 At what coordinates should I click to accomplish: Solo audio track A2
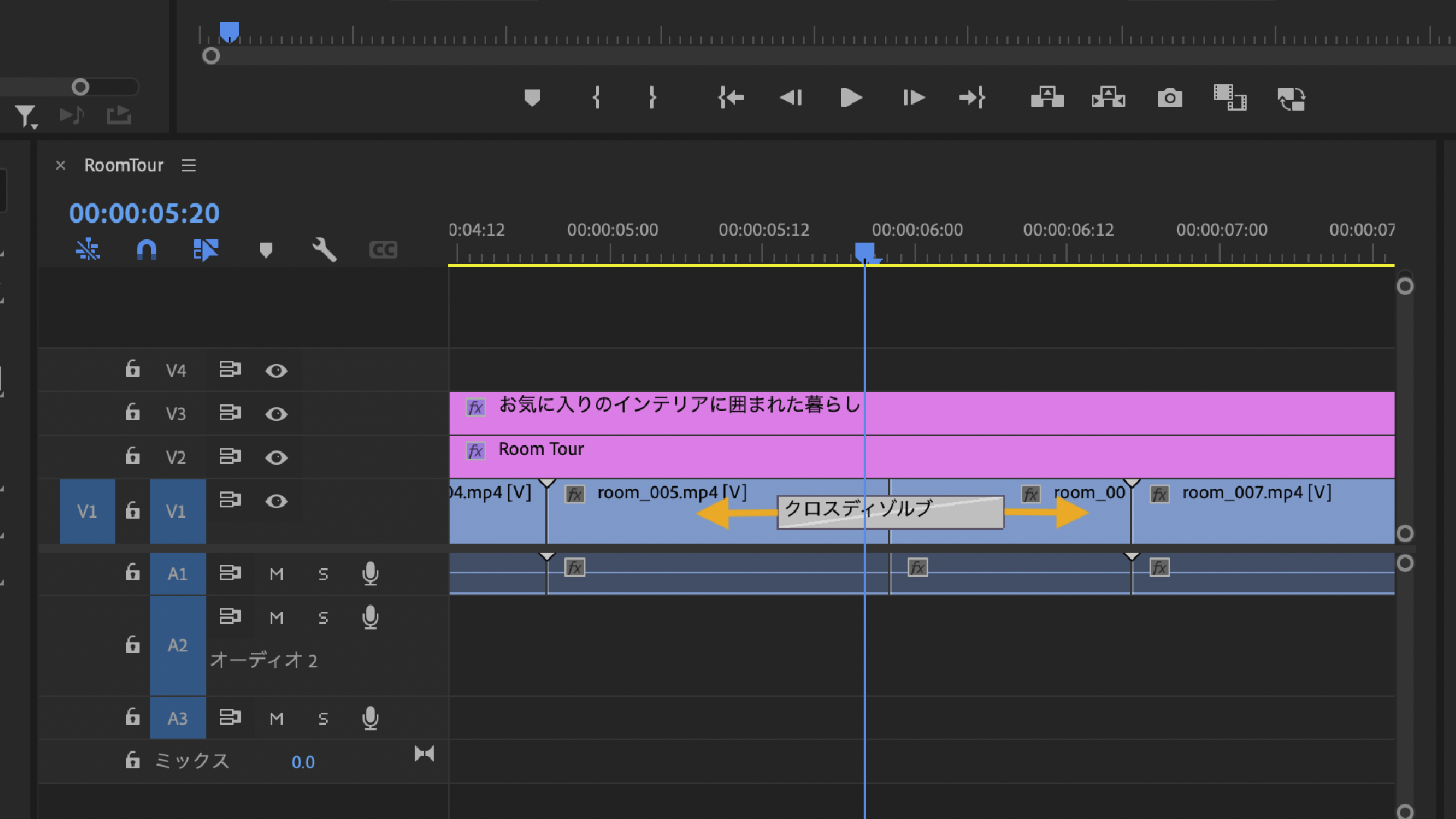[x=324, y=618]
